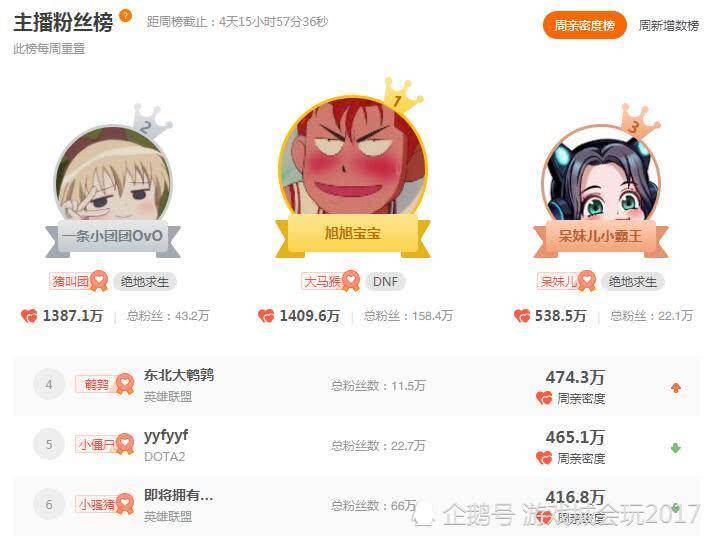Open 呆妹儿小霸王's avatar
718x540 pixels.
click(x=601, y=175)
